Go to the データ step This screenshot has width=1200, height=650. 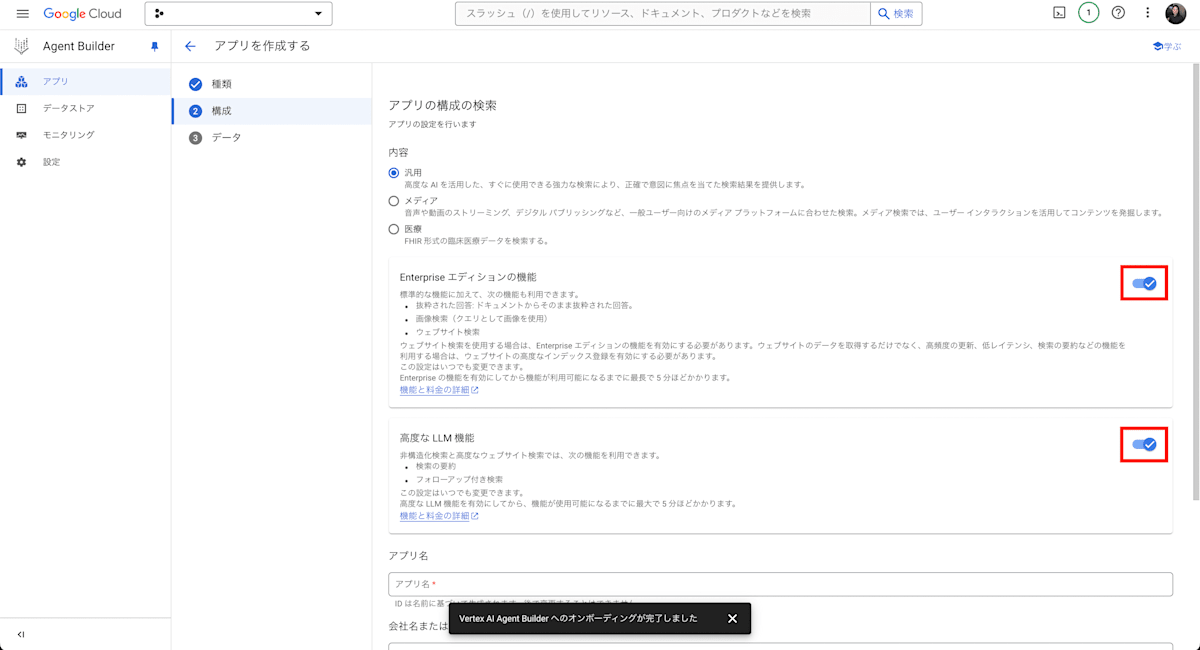(272, 138)
